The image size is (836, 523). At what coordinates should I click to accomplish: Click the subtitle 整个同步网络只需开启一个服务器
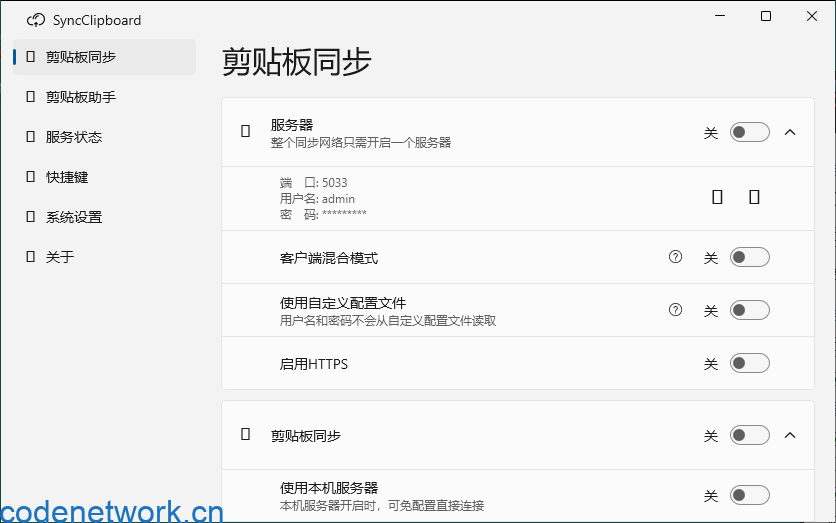[361, 143]
